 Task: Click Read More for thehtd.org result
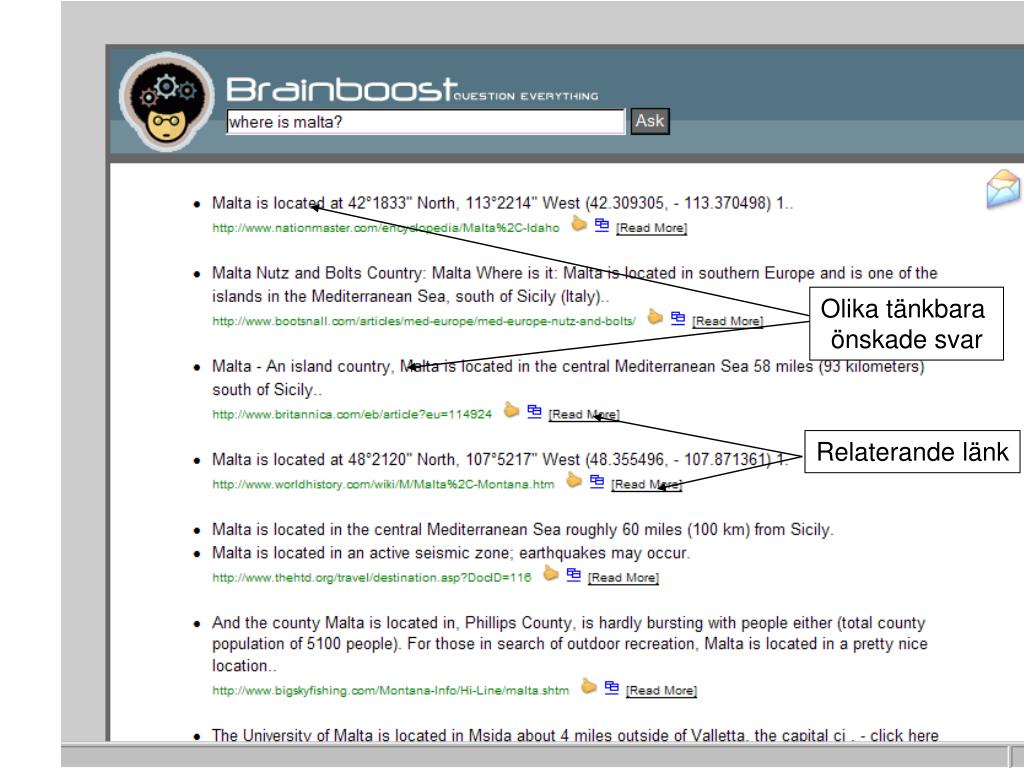[x=623, y=578]
